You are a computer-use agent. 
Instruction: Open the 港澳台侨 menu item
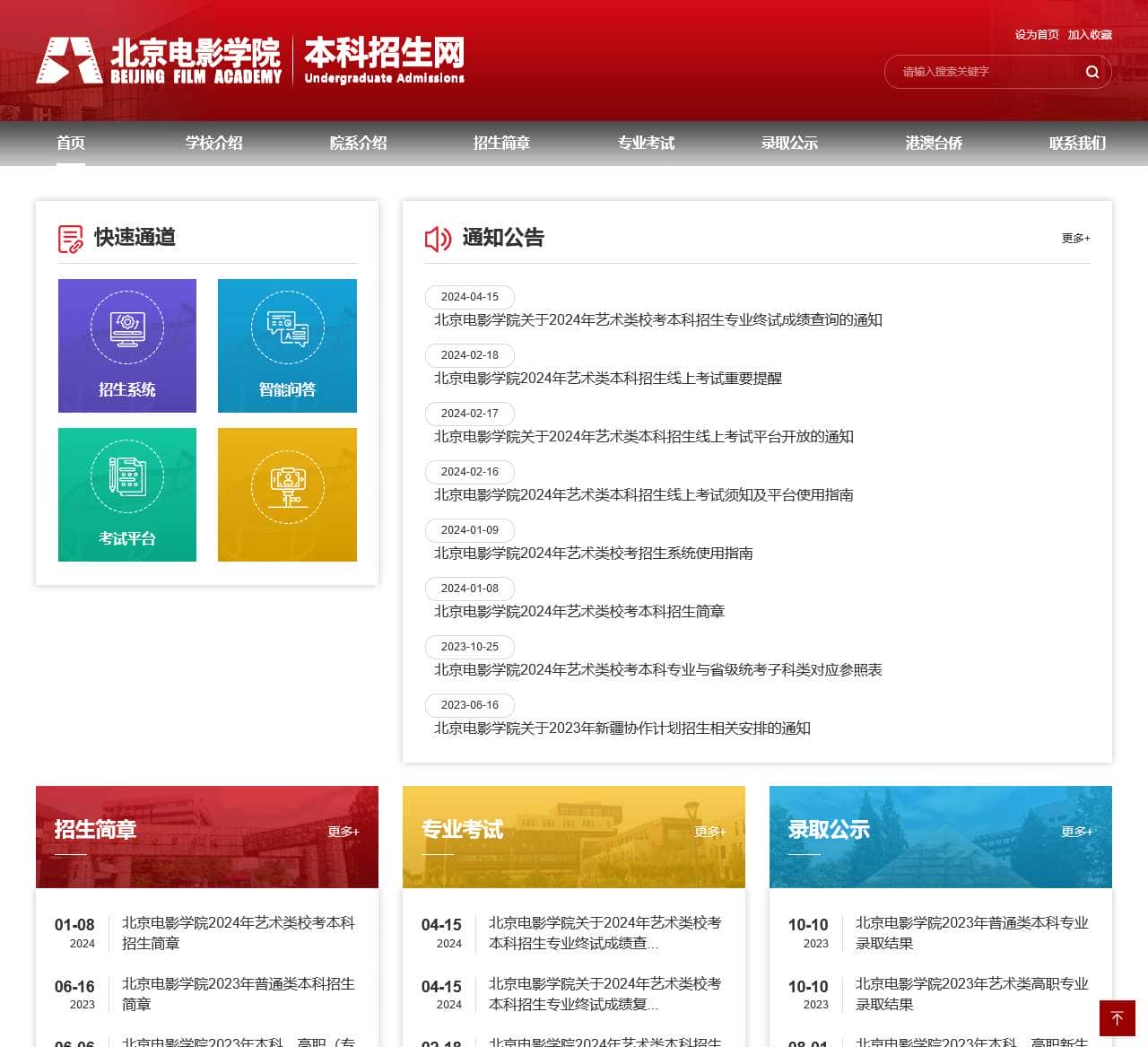tap(934, 143)
